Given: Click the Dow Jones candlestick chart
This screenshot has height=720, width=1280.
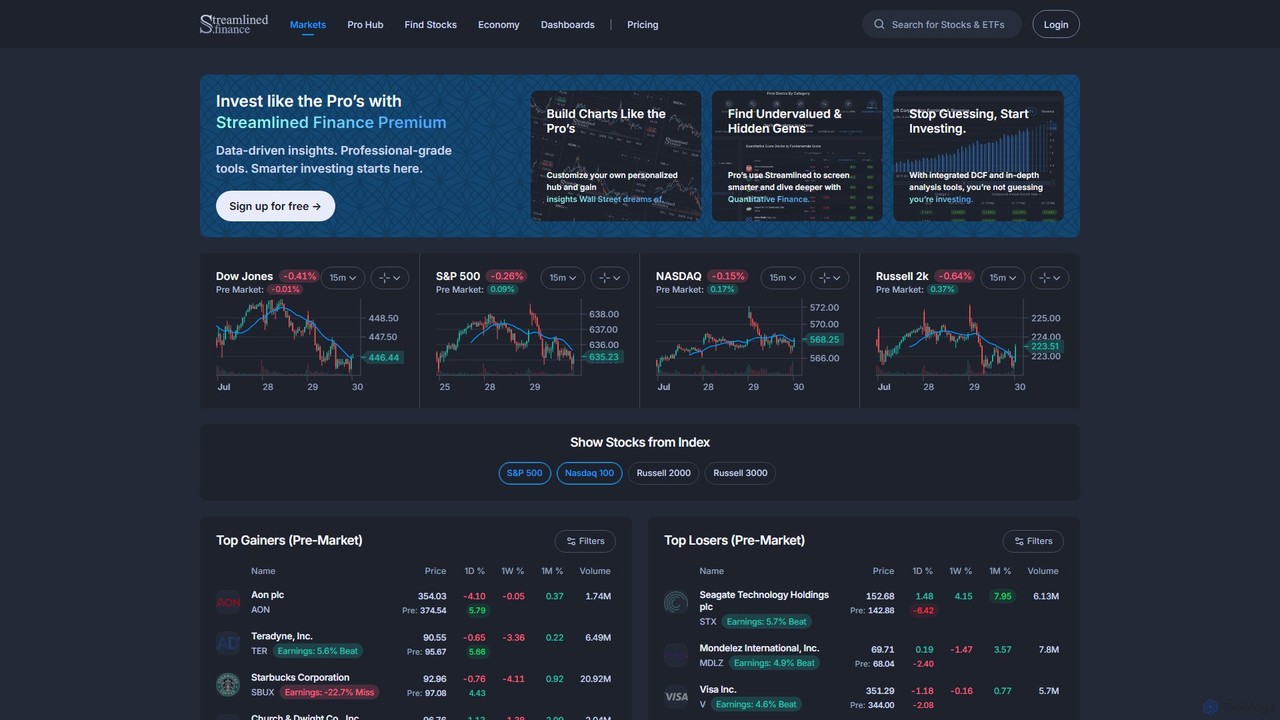Looking at the screenshot, I should (x=288, y=337).
